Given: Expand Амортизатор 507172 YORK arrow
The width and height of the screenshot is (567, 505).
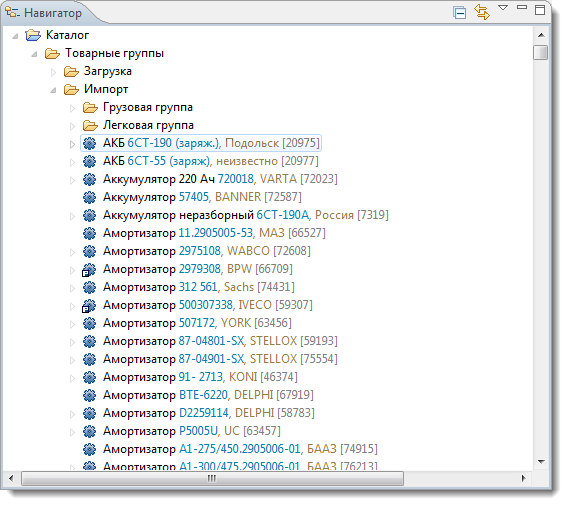Looking at the screenshot, I should click(72, 324).
